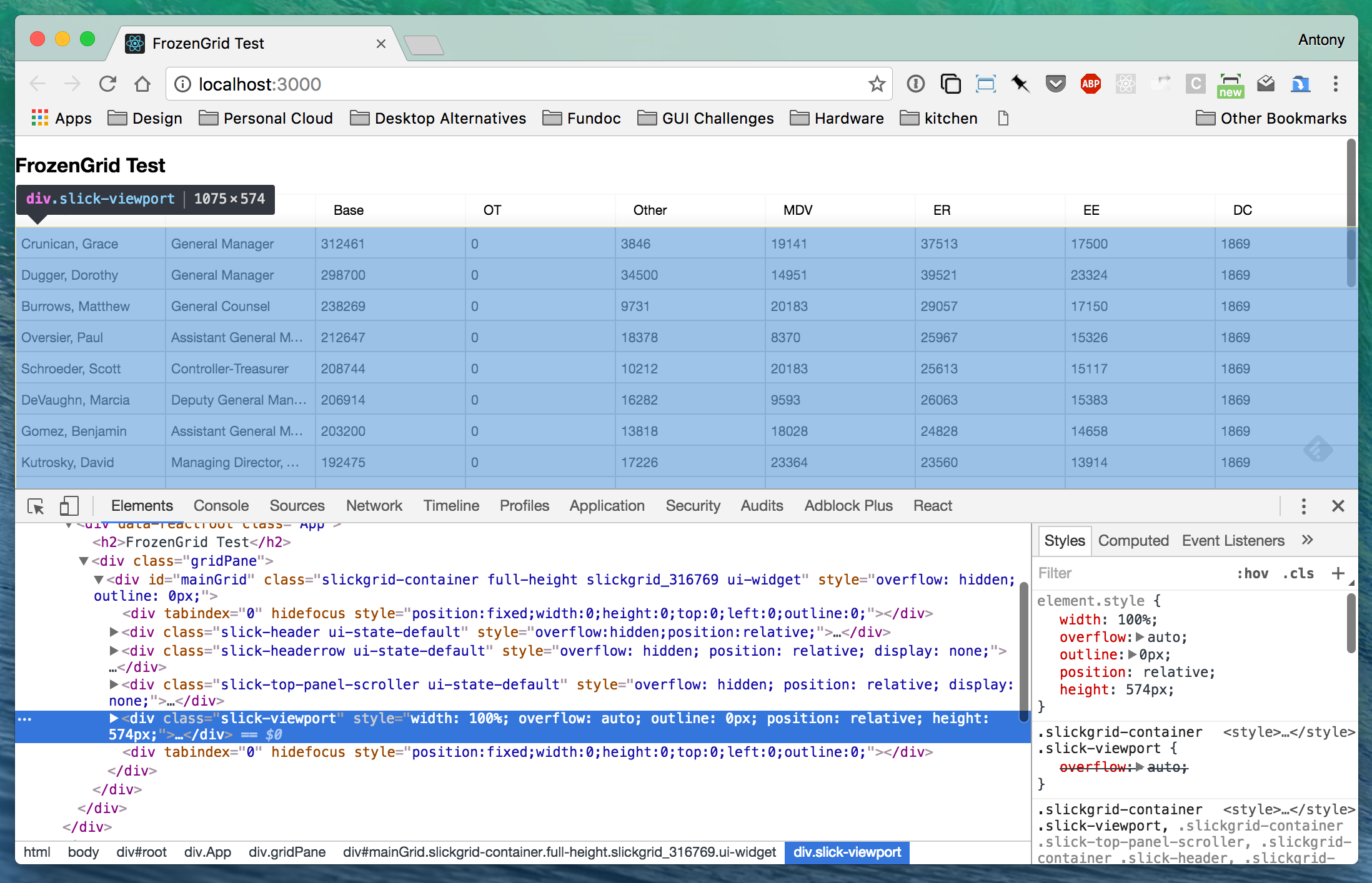Click the Chrome three-dot menu icon
Screen dimensions: 1372x883
[1335, 84]
